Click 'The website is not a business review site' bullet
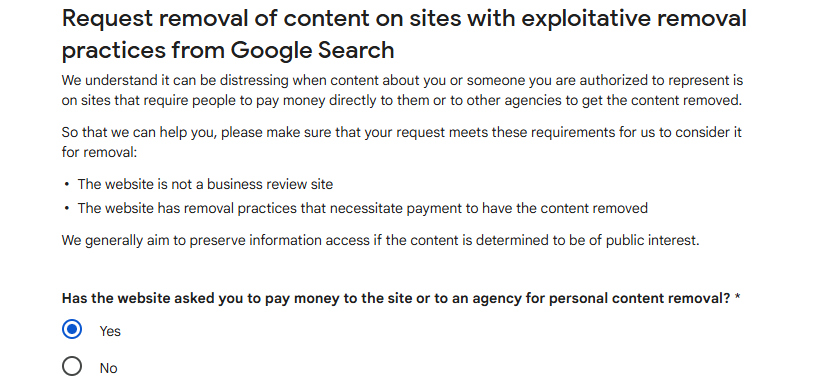 pyautogui.click(x=205, y=184)
